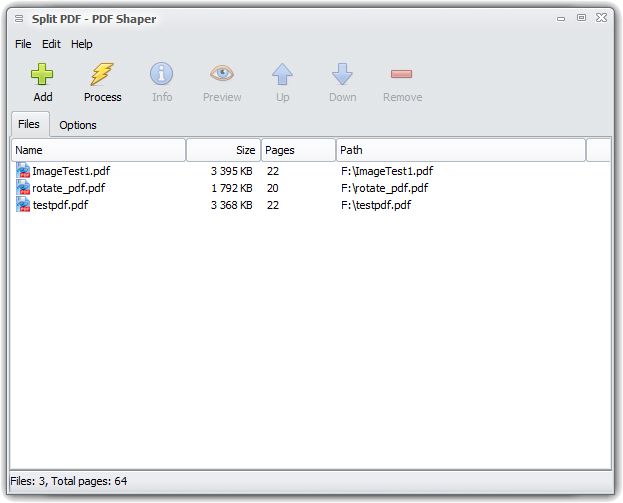
Task: Sort by the Pages column header
Action: [x=298, y=150]
